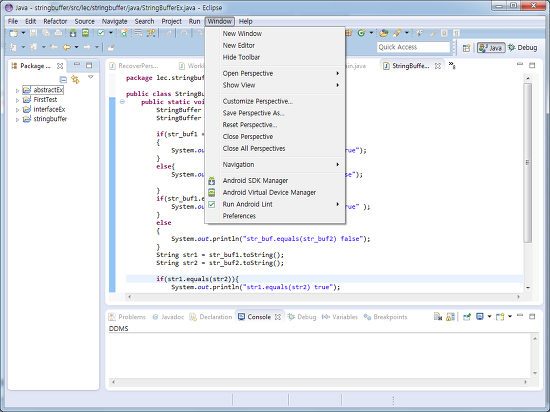Switch to the Java perspective button
Screen dimensions: 550x412
pyautogui.click(x=491, y=48)
